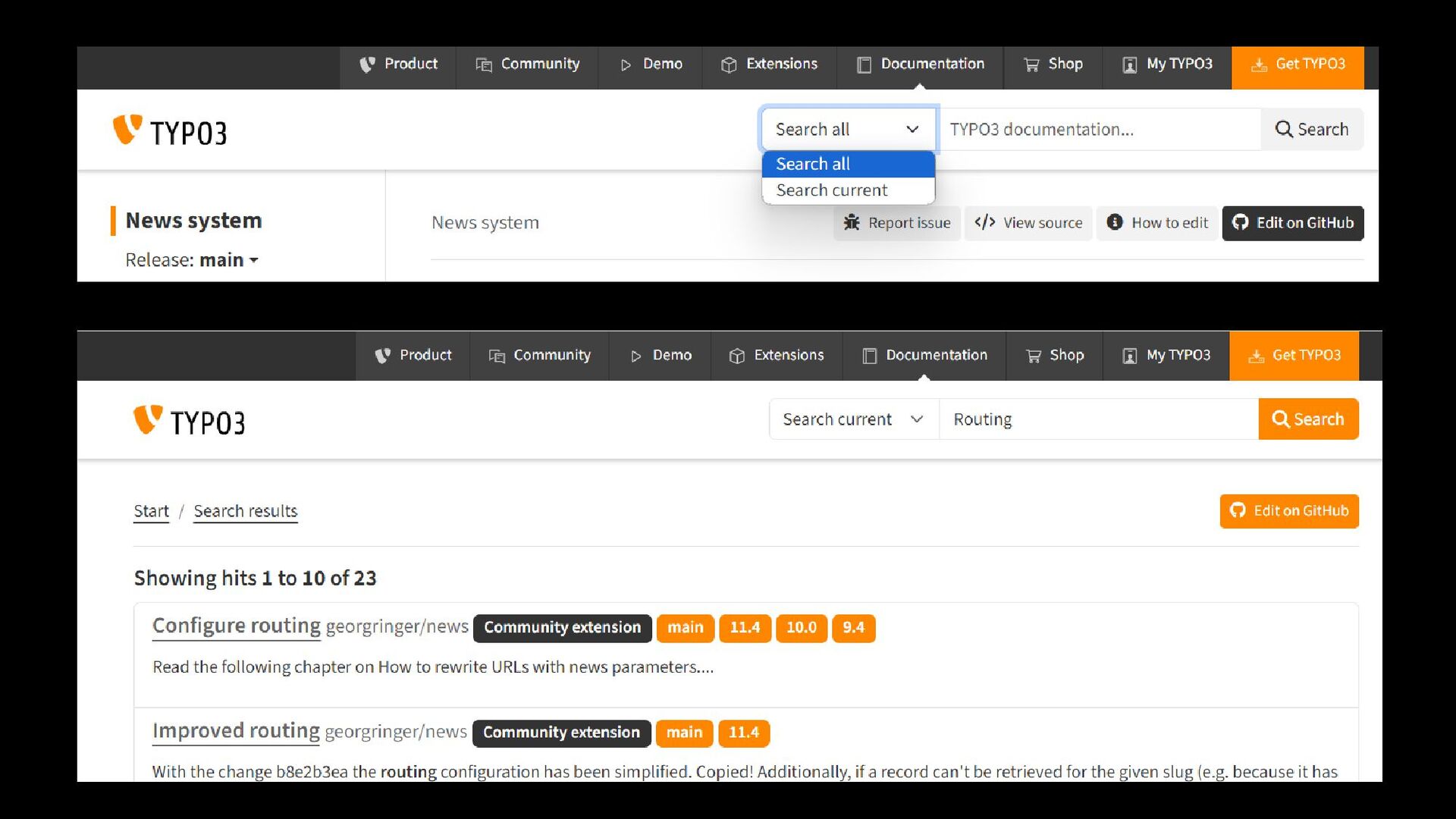1456x819 pixels.
Task: Click Community extension badge on Configure routing
Action: 562,628
